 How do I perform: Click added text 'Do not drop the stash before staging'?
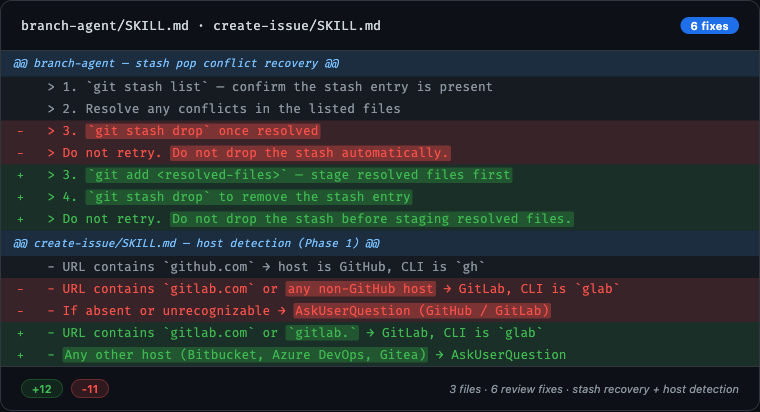coord(372,219)
